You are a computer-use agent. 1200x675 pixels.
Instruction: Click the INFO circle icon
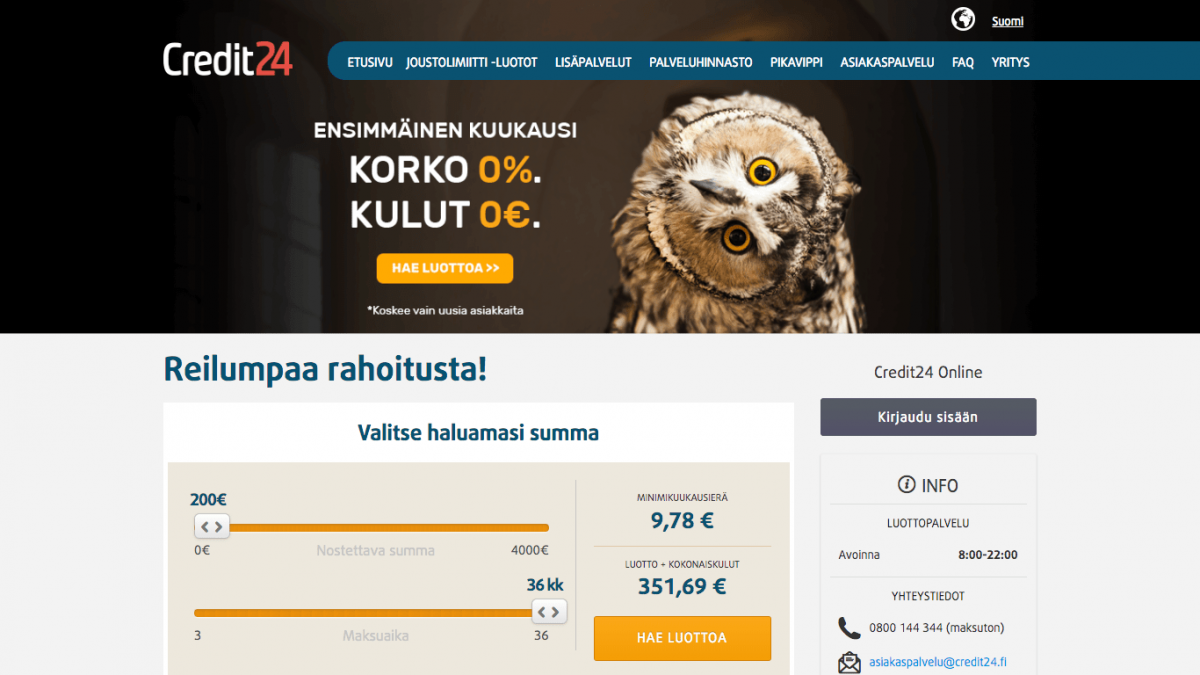[x=907, y=485]
